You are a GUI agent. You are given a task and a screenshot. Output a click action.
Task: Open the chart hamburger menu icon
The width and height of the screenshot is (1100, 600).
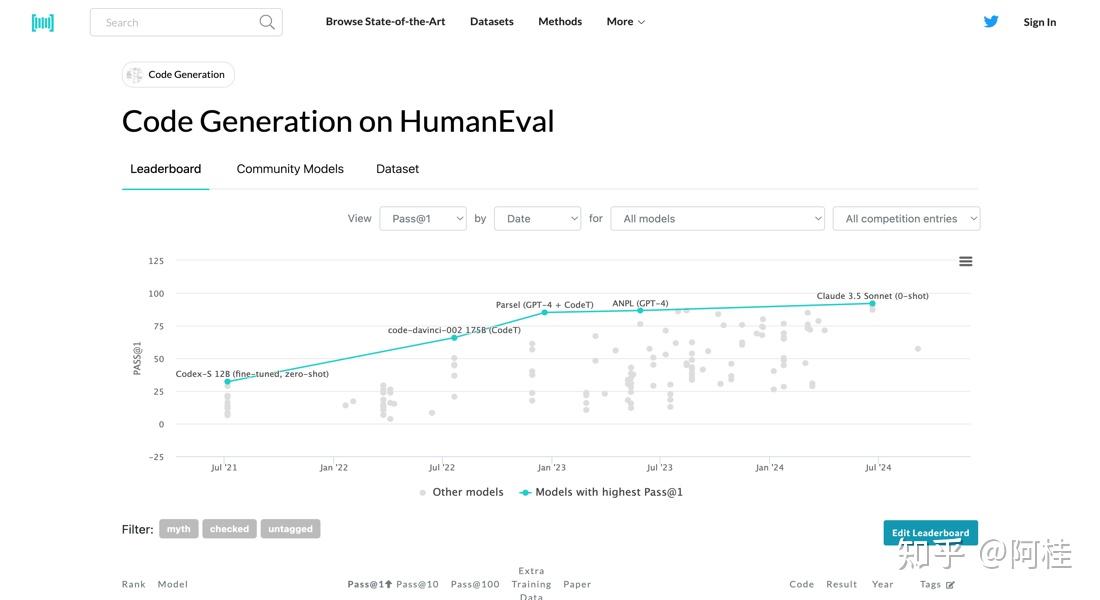coord(965,261)
